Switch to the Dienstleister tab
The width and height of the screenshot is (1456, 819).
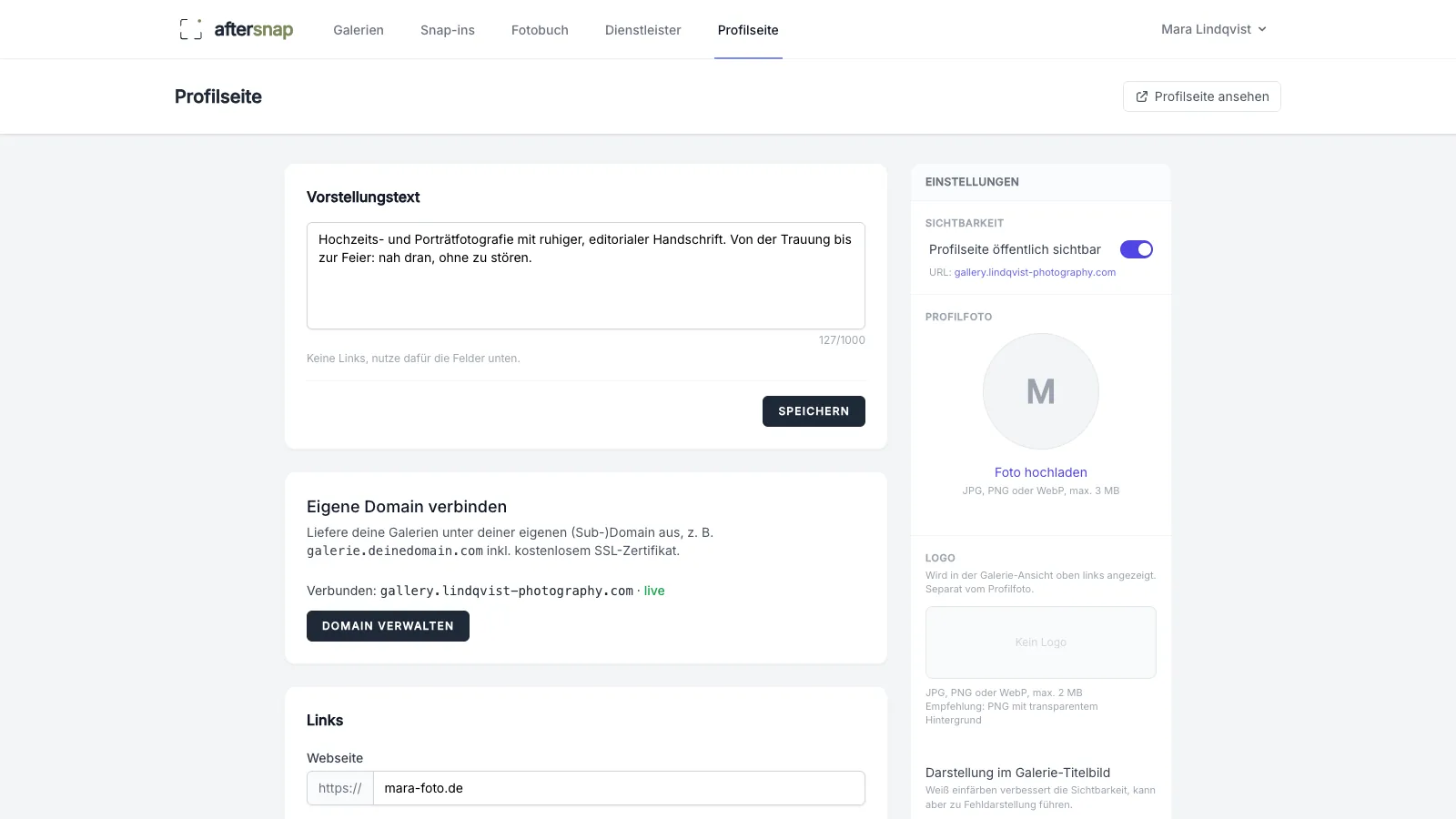click(x=643, y=30)
